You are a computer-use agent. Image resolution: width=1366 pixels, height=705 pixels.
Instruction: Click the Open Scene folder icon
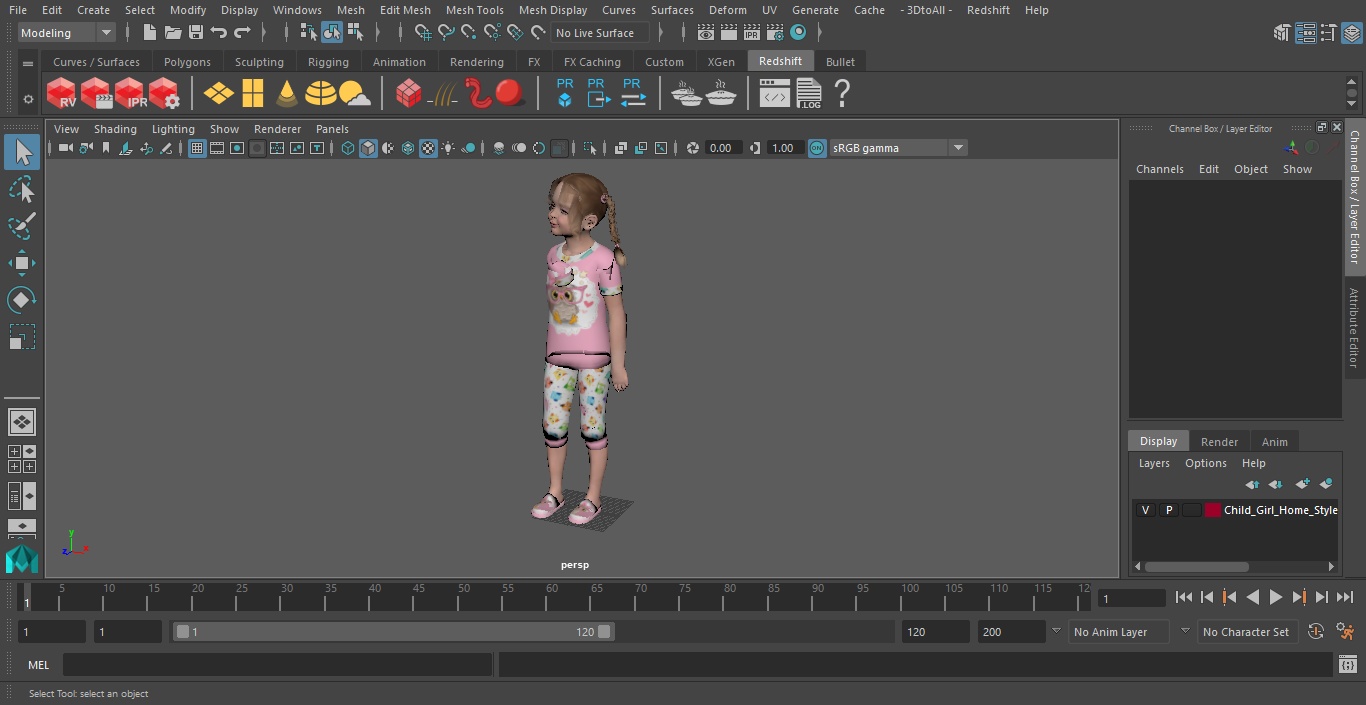pos(173,33)
